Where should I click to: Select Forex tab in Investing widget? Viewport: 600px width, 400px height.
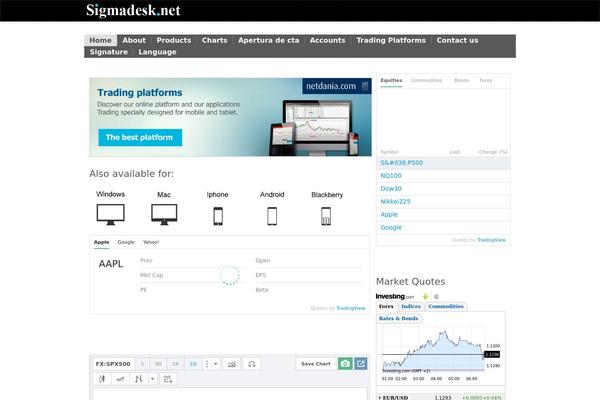pos(386,307)
